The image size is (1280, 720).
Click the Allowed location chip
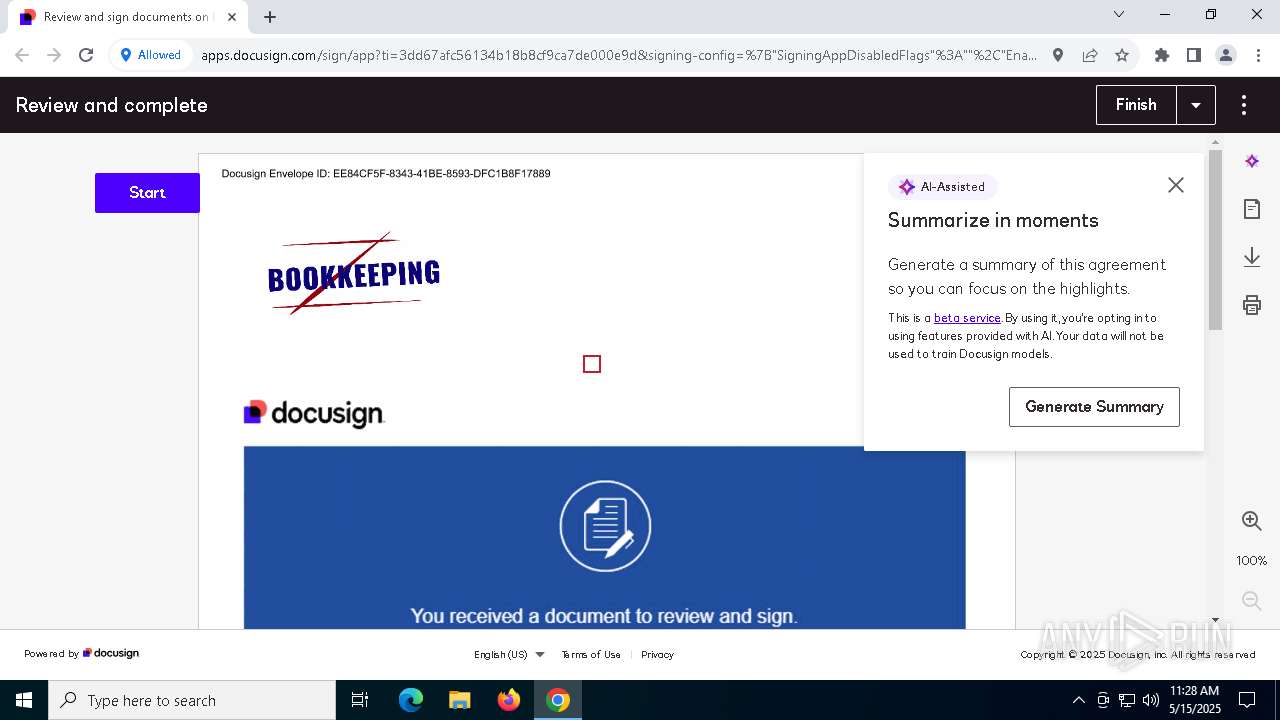tap(150, 55)
